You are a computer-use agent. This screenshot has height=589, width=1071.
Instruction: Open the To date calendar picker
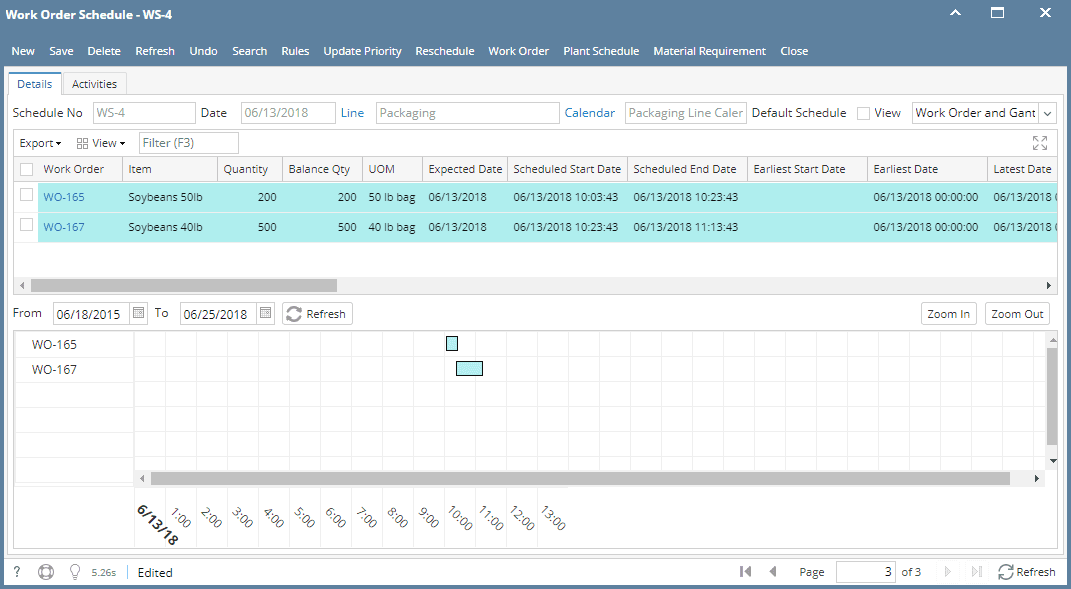(266, 314)
